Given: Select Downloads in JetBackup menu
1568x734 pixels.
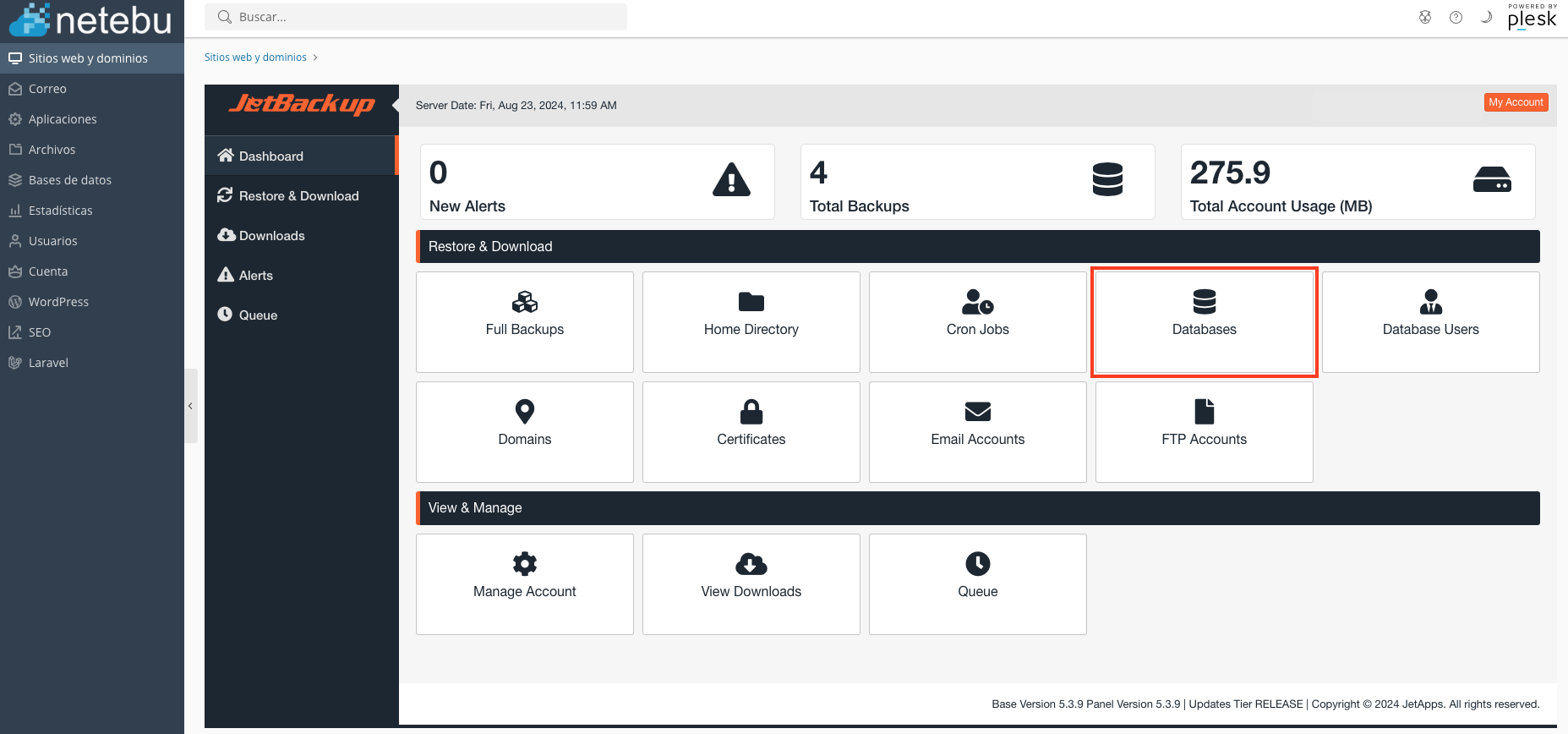Looking at the screenshot, I should pos(301,235).
